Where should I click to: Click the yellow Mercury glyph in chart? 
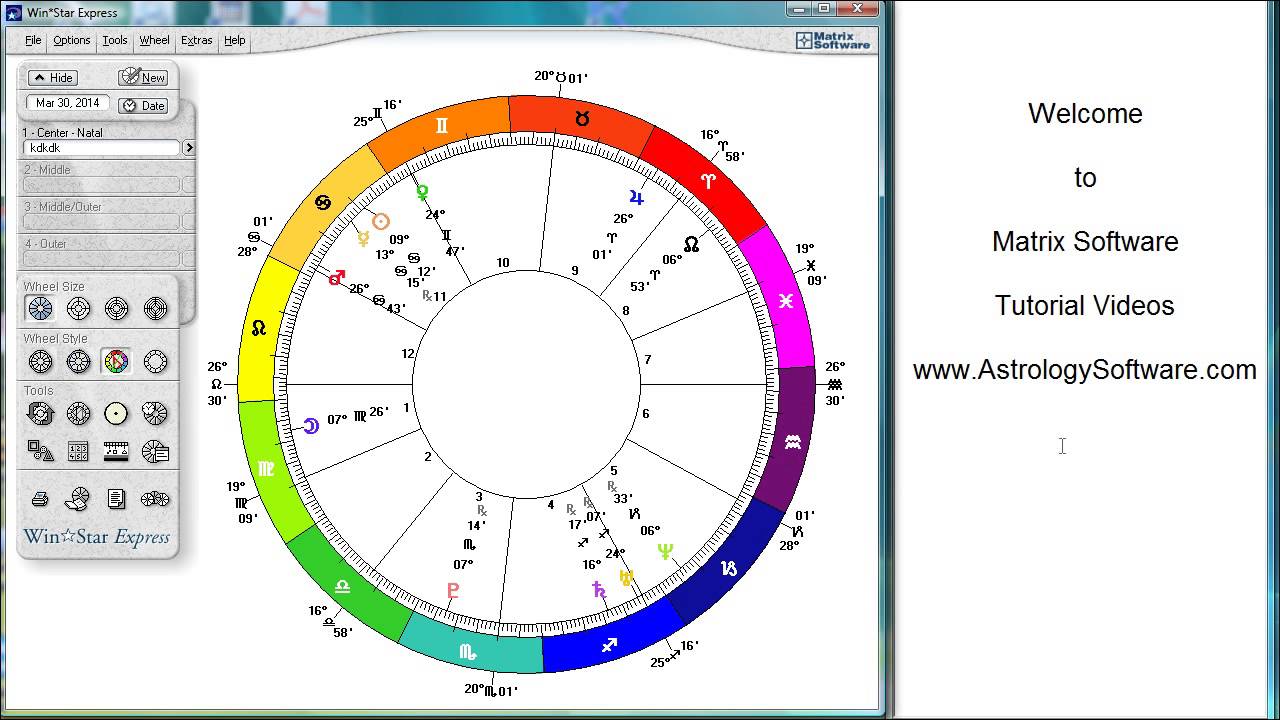point(362,239)
